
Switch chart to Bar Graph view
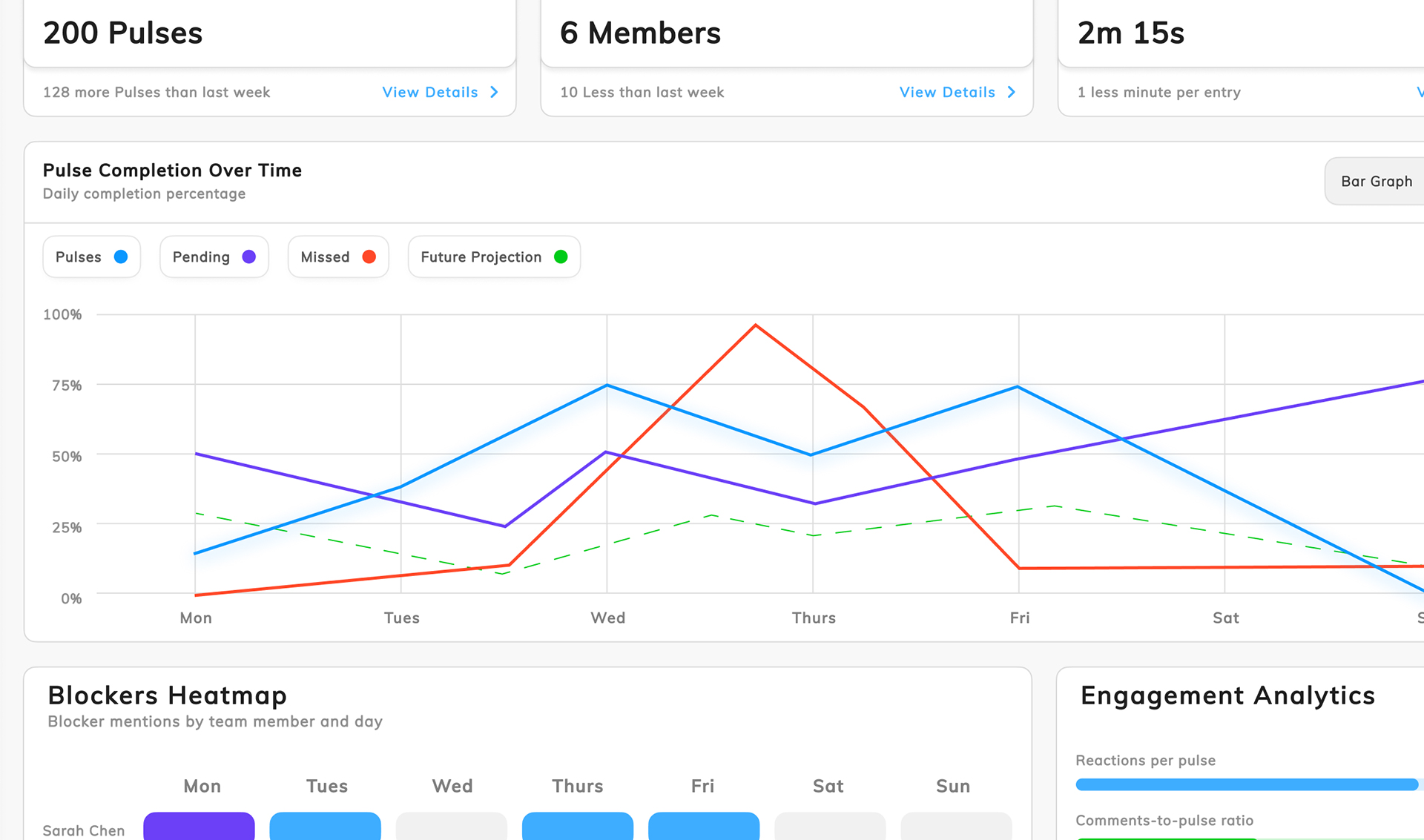(x=1376, y=181)
